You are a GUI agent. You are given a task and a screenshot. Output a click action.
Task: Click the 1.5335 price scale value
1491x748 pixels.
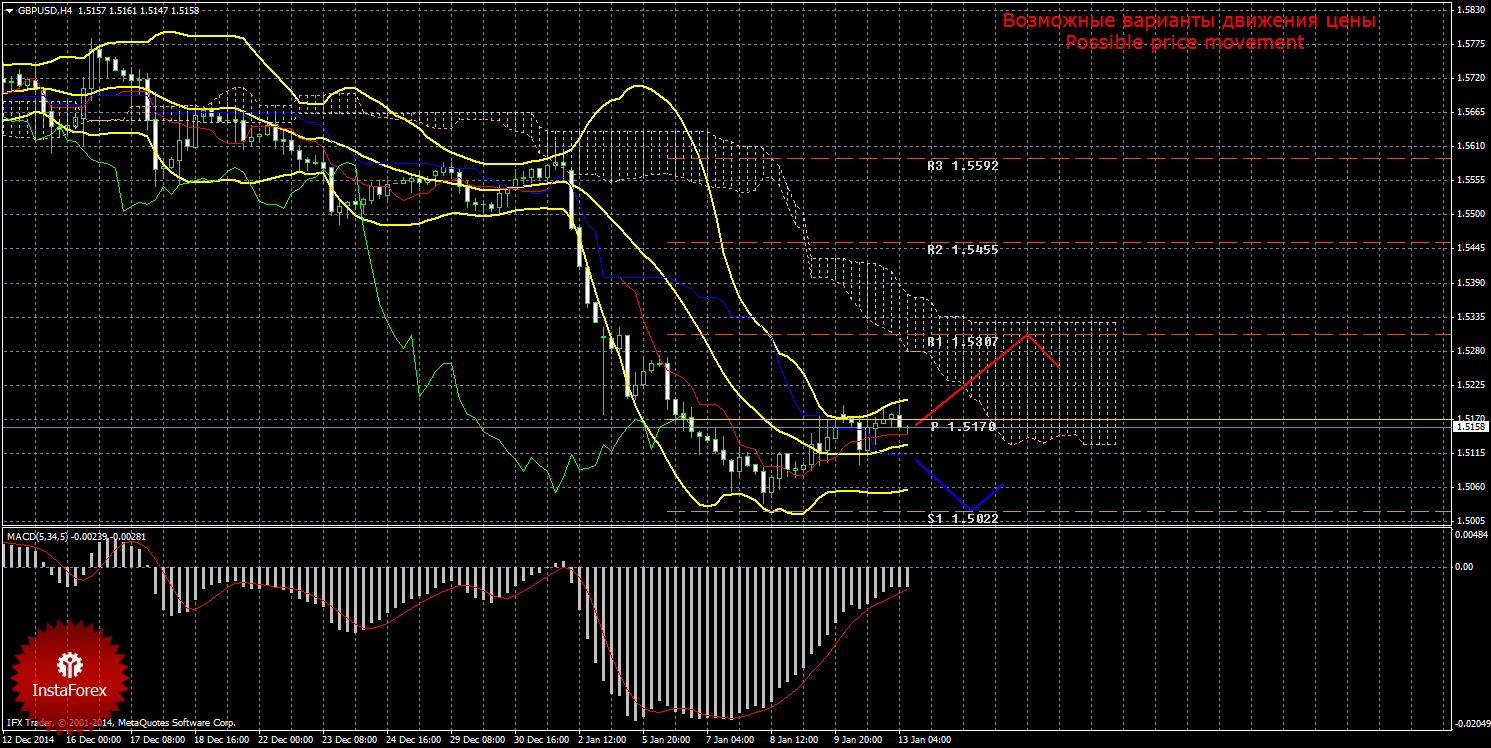(1470, 317)
